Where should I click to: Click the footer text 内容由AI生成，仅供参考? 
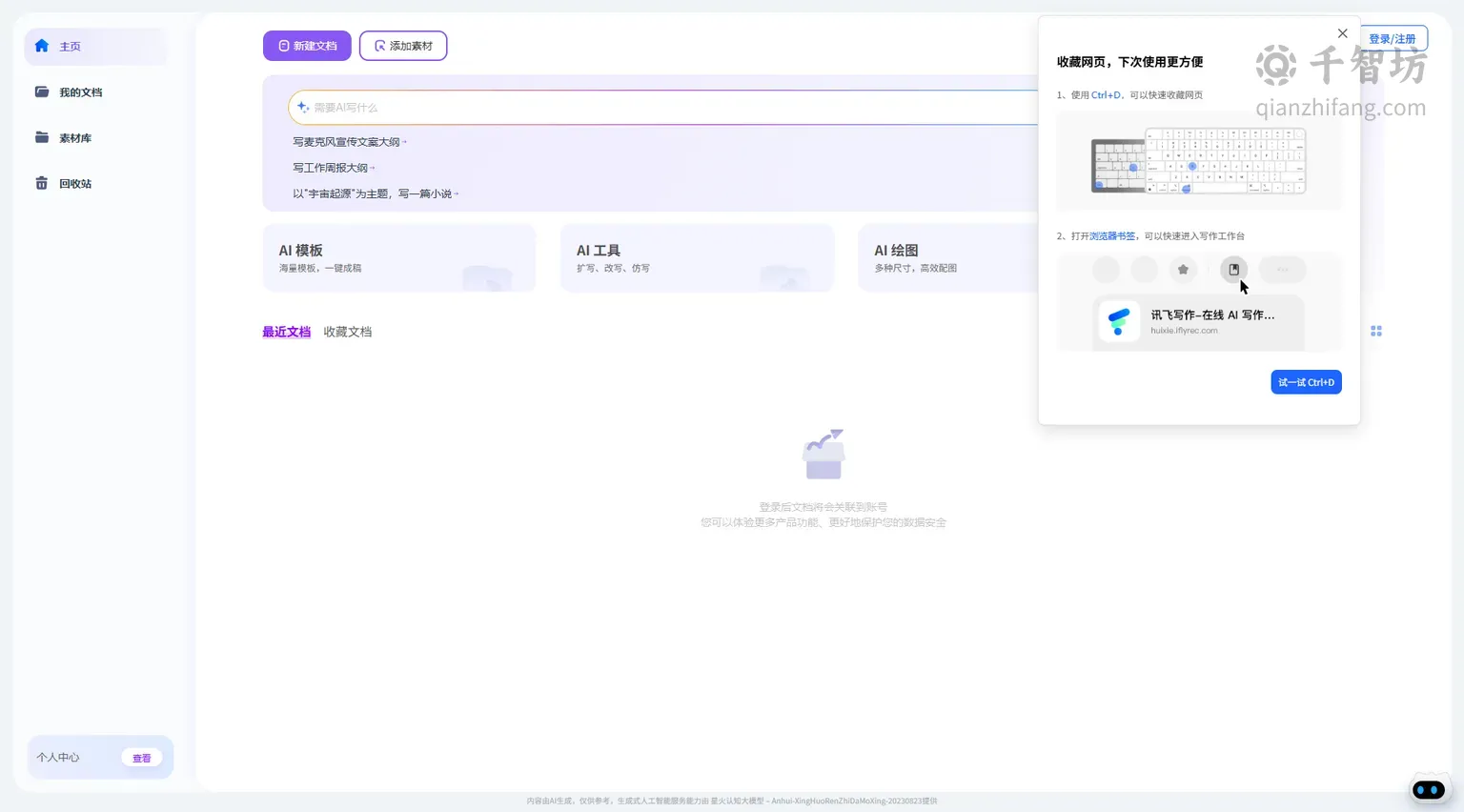coord(570,802)
